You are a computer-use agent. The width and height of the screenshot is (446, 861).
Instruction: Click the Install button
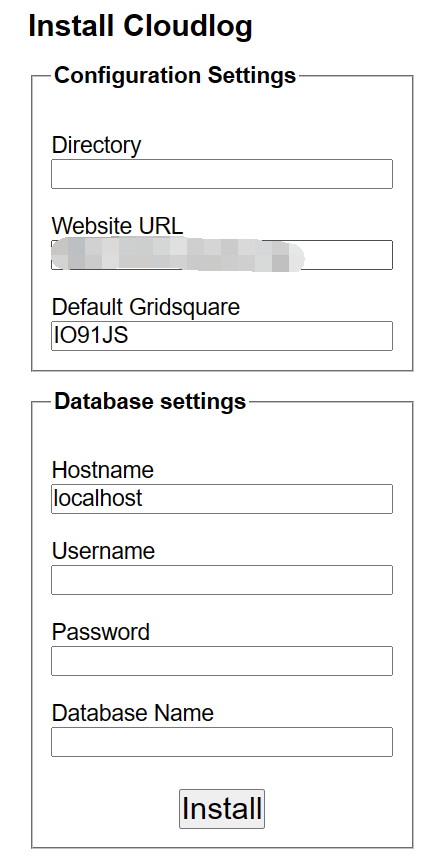pos(222,808)
